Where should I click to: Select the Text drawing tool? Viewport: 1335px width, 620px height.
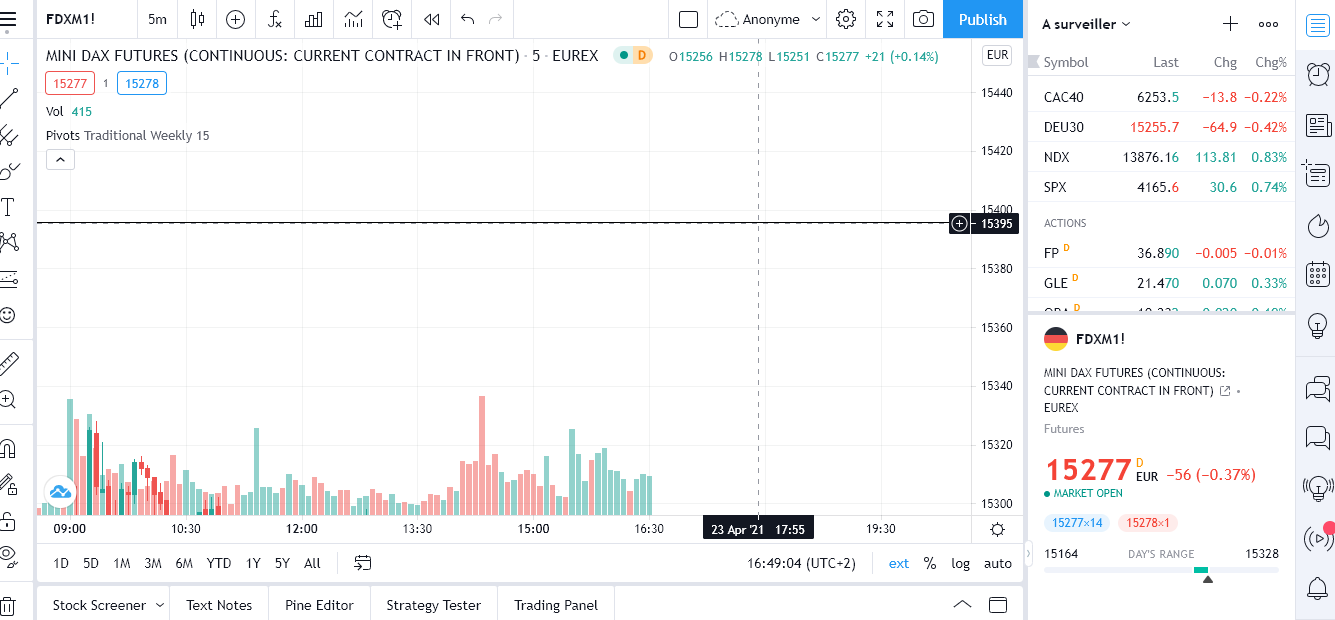click(8, 207)
